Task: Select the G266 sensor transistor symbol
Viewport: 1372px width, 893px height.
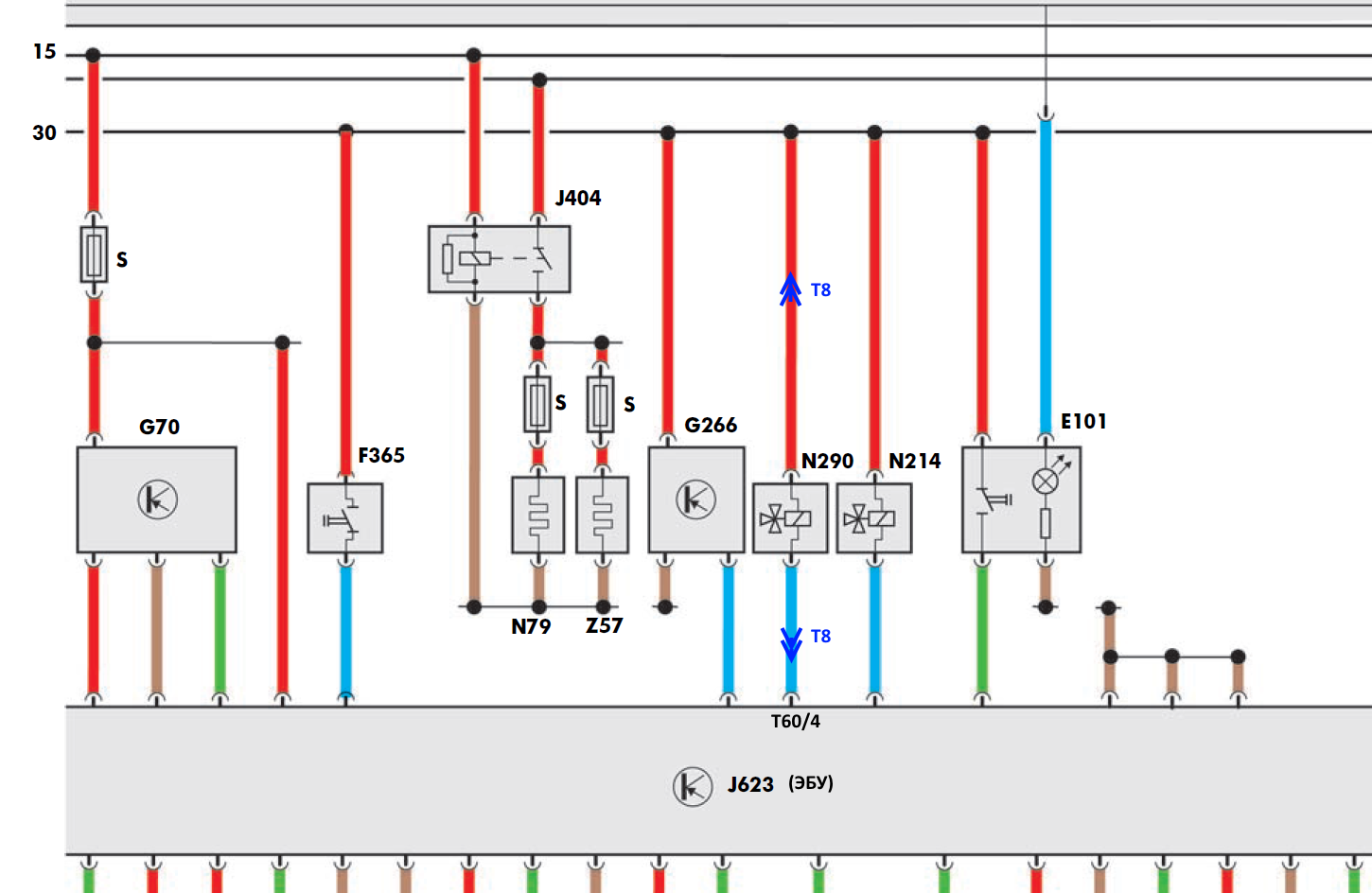Action: (696, 499)
